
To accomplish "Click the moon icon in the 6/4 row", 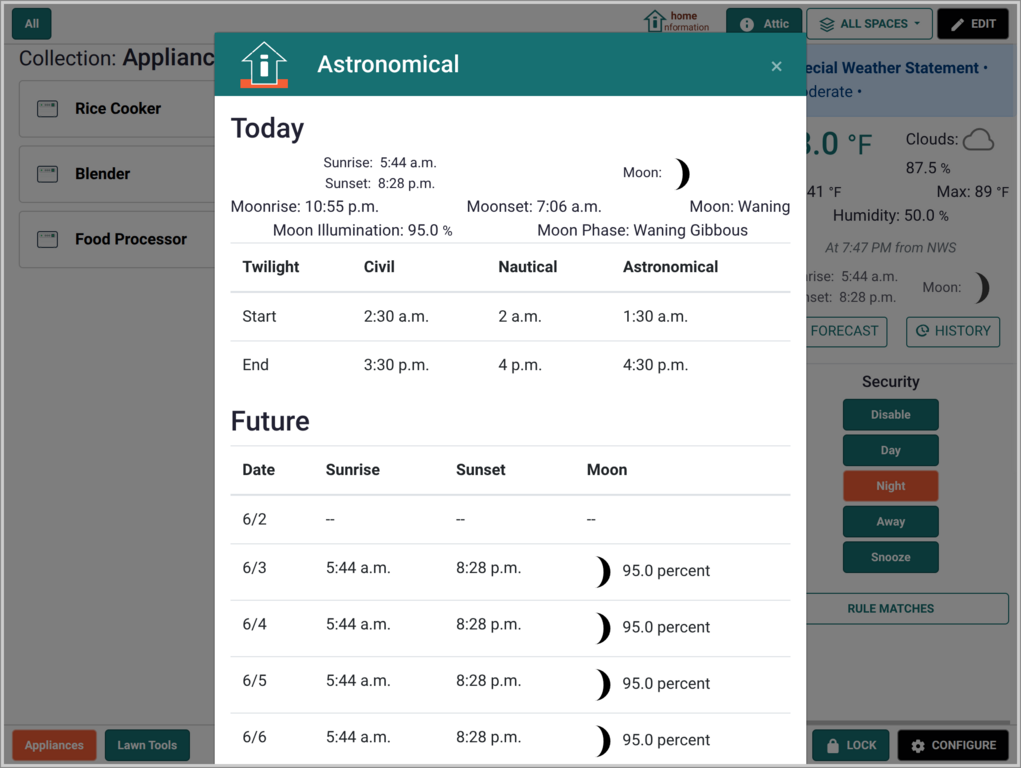I will [604, 628].
